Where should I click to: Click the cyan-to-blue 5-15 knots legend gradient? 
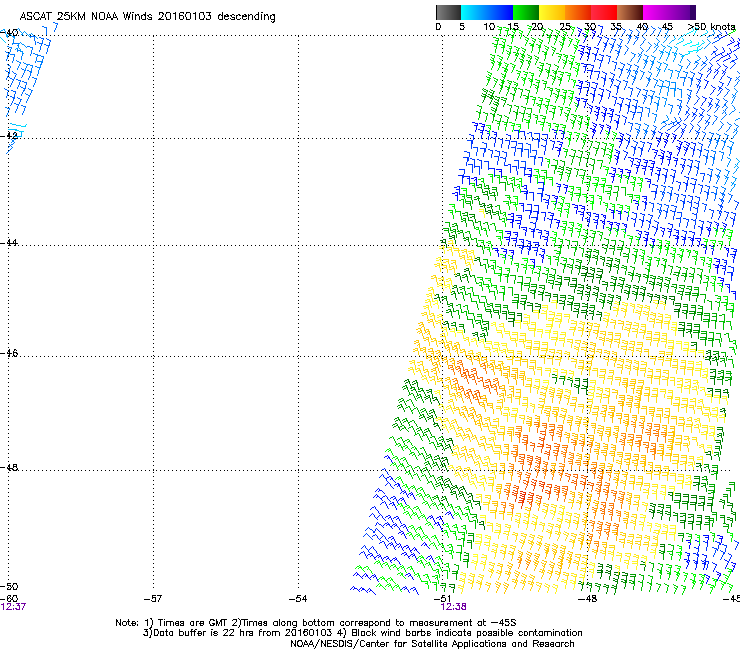(487, 12)
